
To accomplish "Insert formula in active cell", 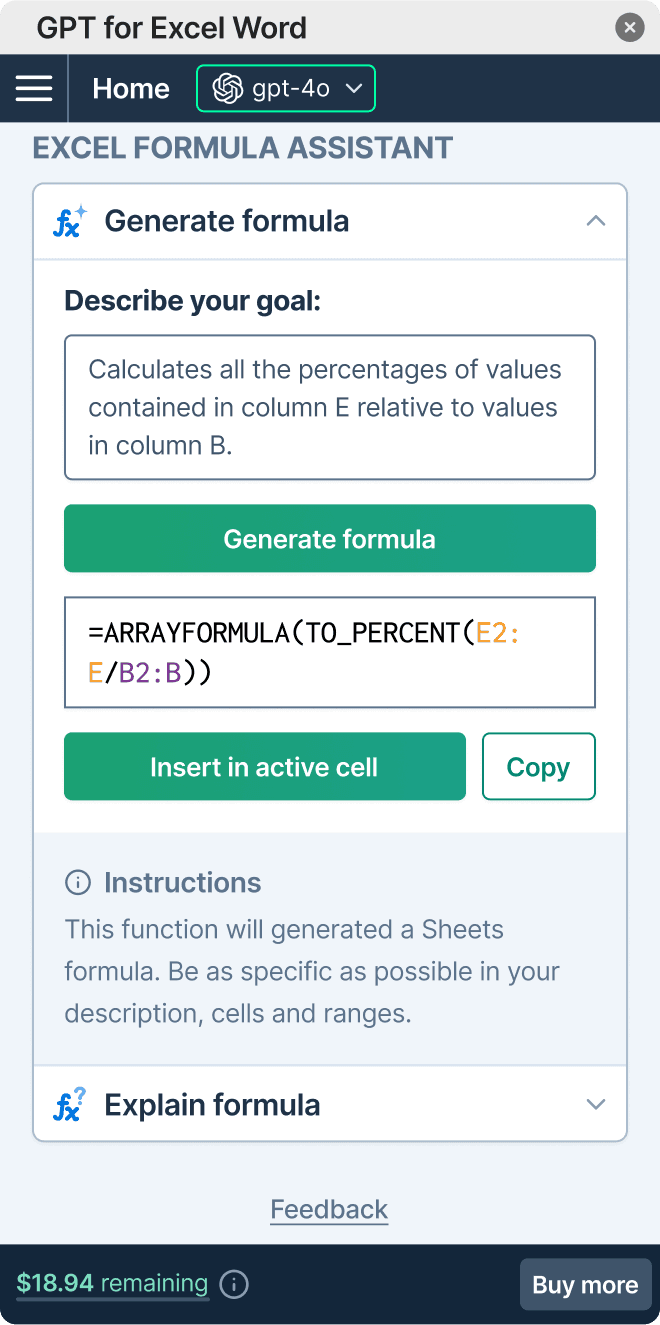I will point(265,767).
